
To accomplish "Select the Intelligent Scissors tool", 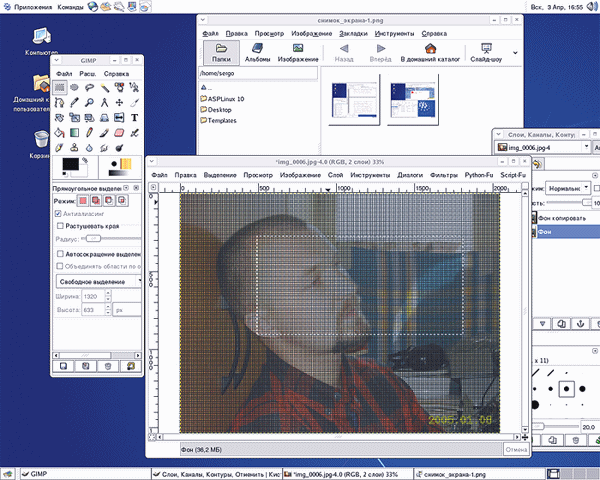I will [134, 88].
